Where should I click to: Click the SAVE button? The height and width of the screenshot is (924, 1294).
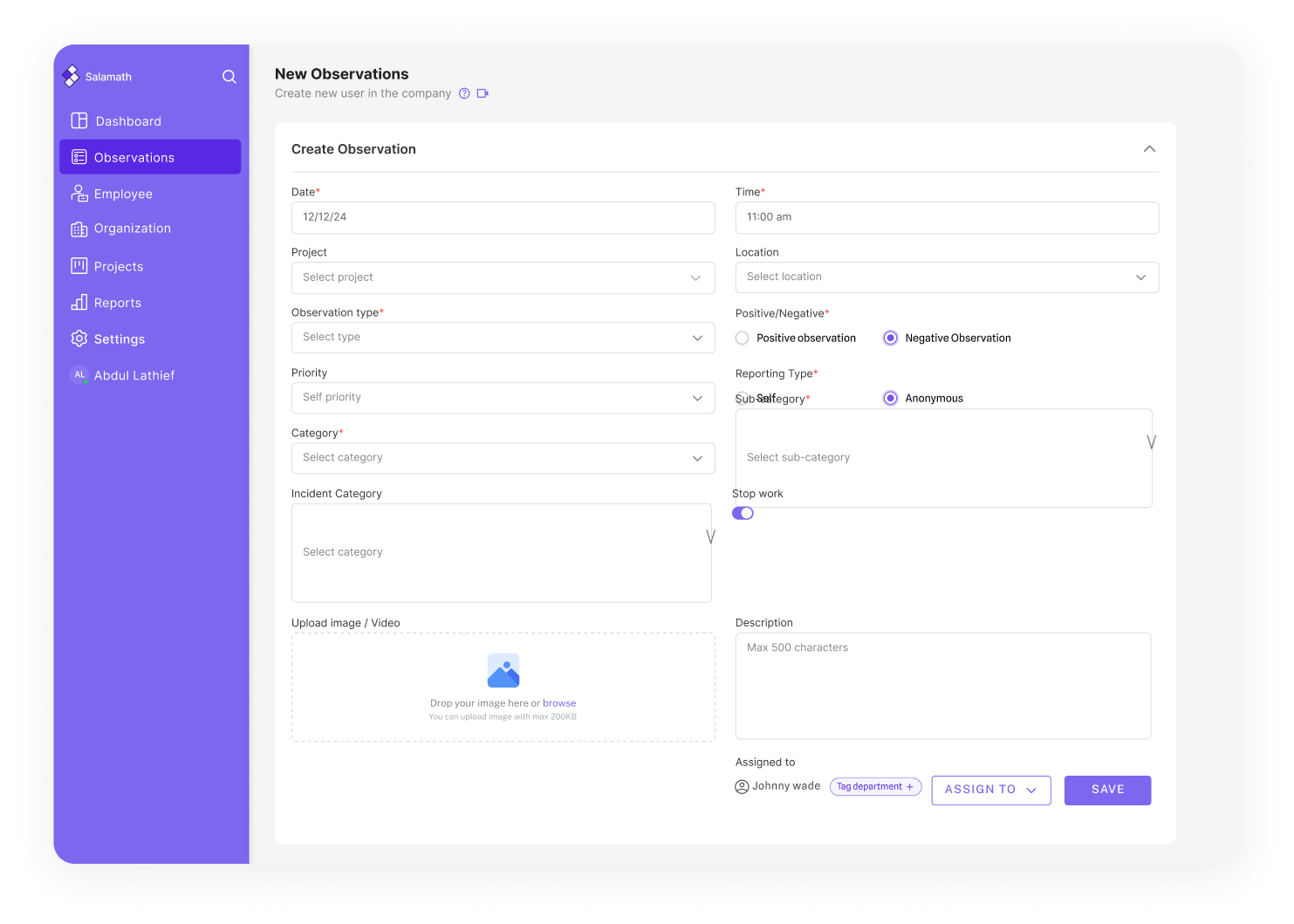pyautogui.click(x=1107, y=790)
